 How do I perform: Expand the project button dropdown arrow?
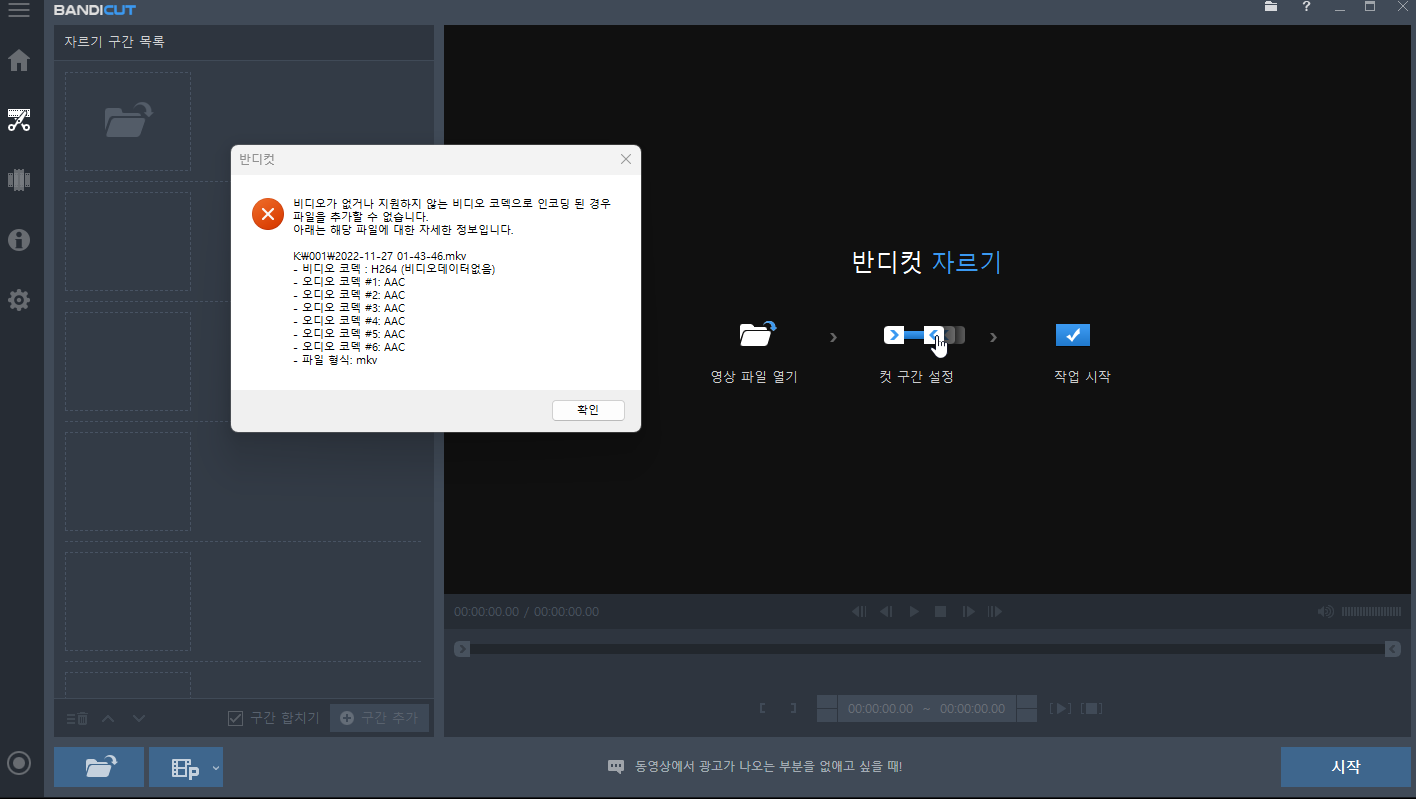pyautogui.click(x=216, y=768)
